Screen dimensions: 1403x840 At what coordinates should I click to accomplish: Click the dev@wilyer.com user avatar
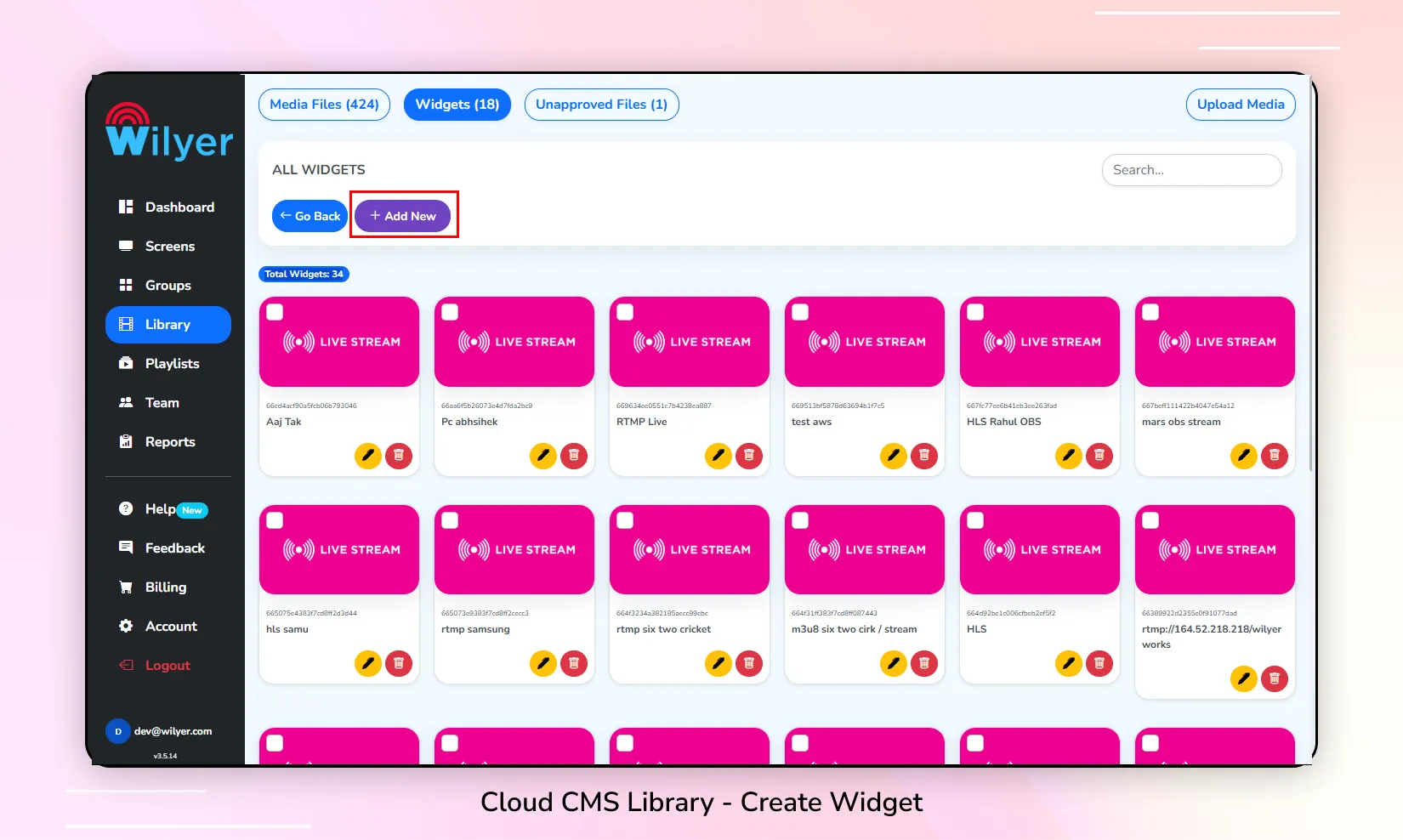click(x=117, y=731)
